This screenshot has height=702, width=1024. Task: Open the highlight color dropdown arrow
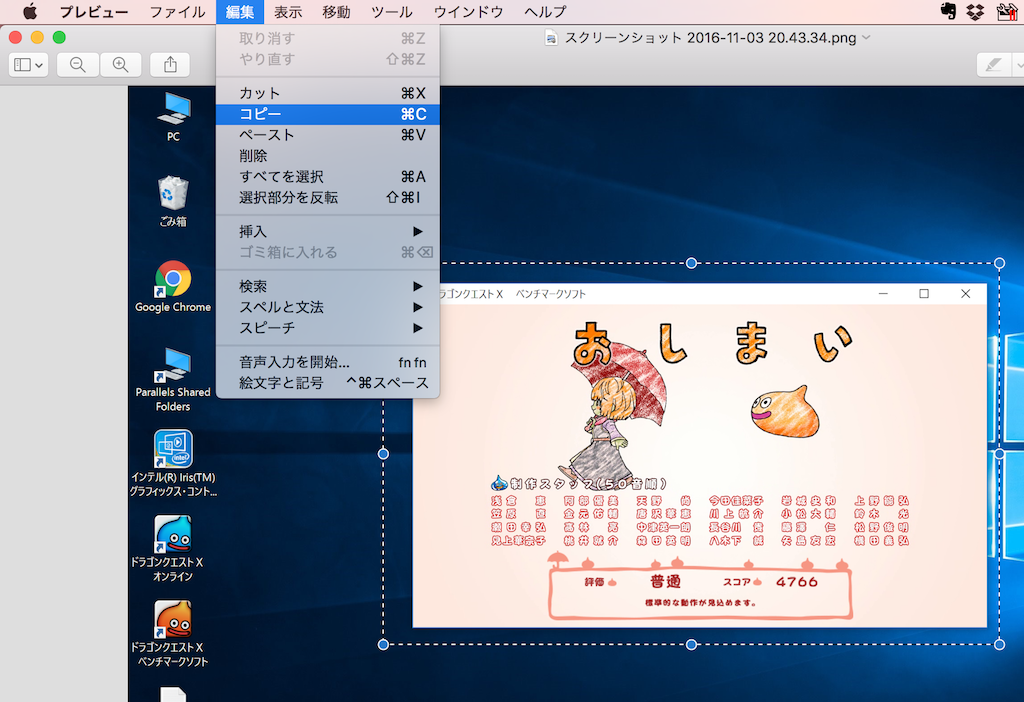pos(1017,64)
